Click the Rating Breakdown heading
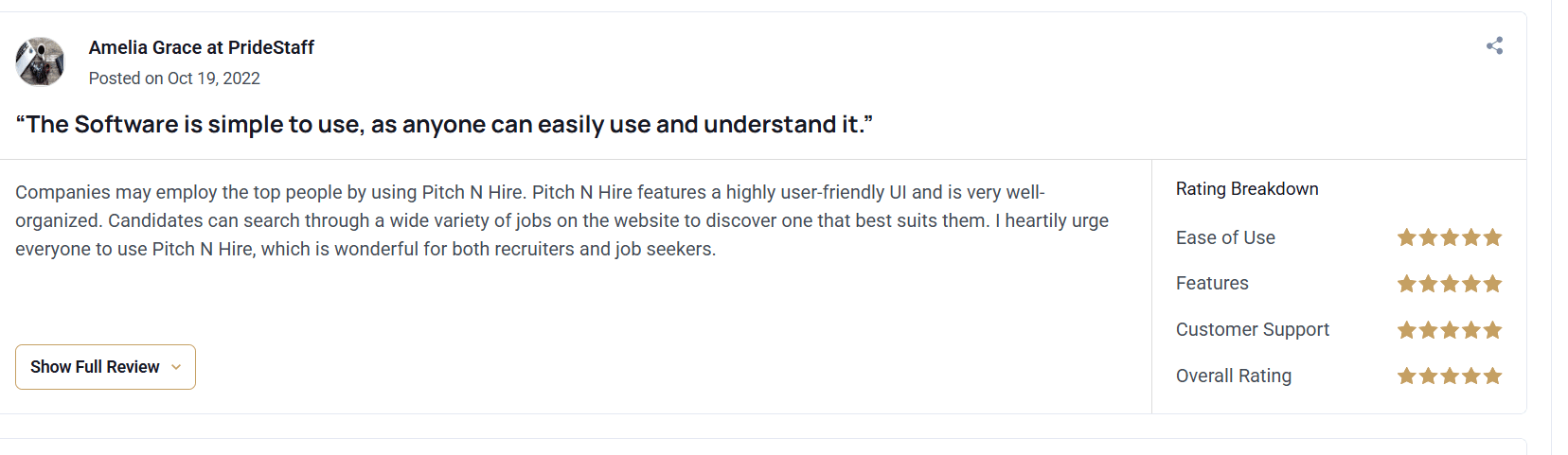The height and width of the screenshot is (455, 1568). pyautogui.click(x=1247, y=189)
